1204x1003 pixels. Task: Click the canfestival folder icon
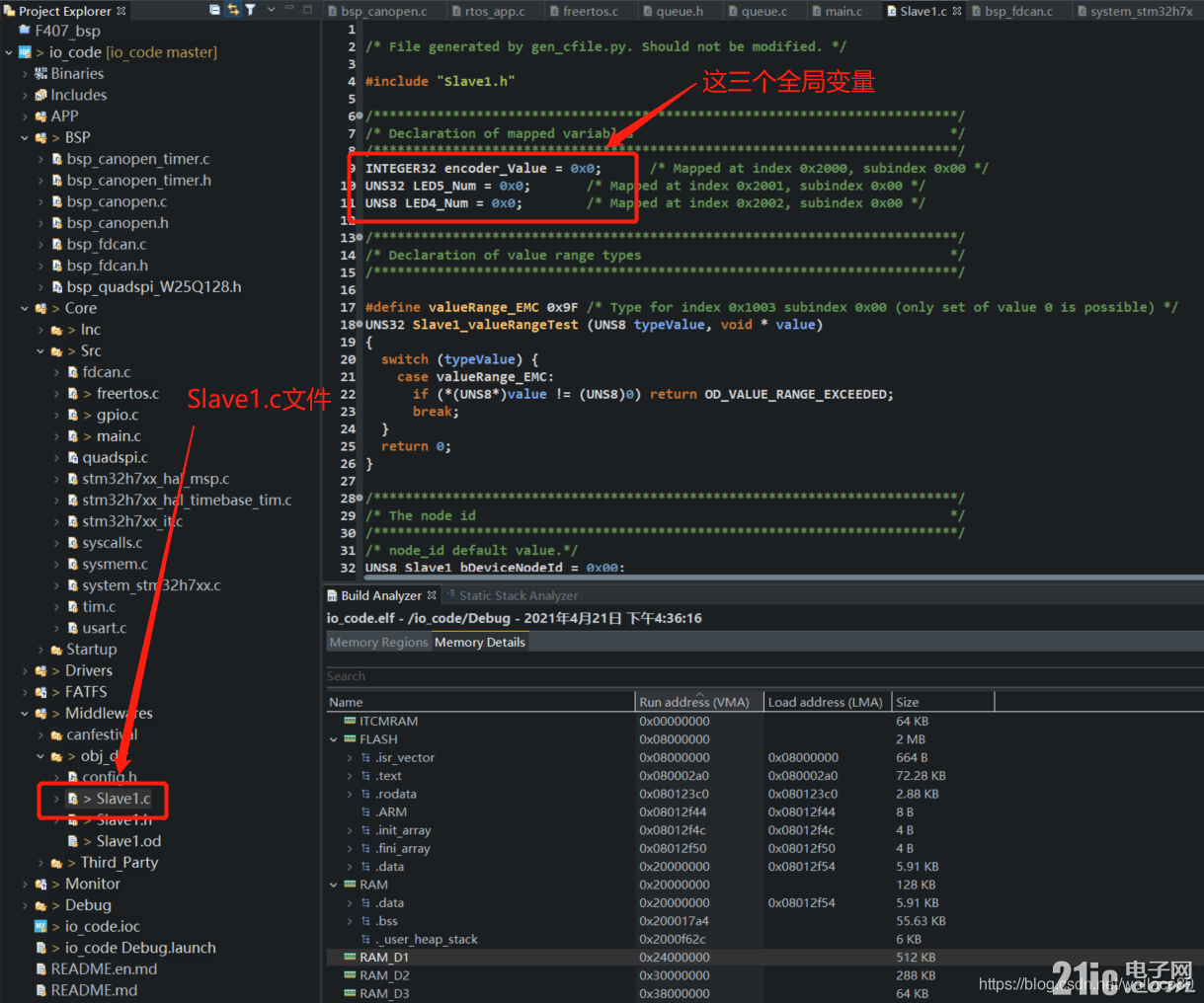[56, 734]
